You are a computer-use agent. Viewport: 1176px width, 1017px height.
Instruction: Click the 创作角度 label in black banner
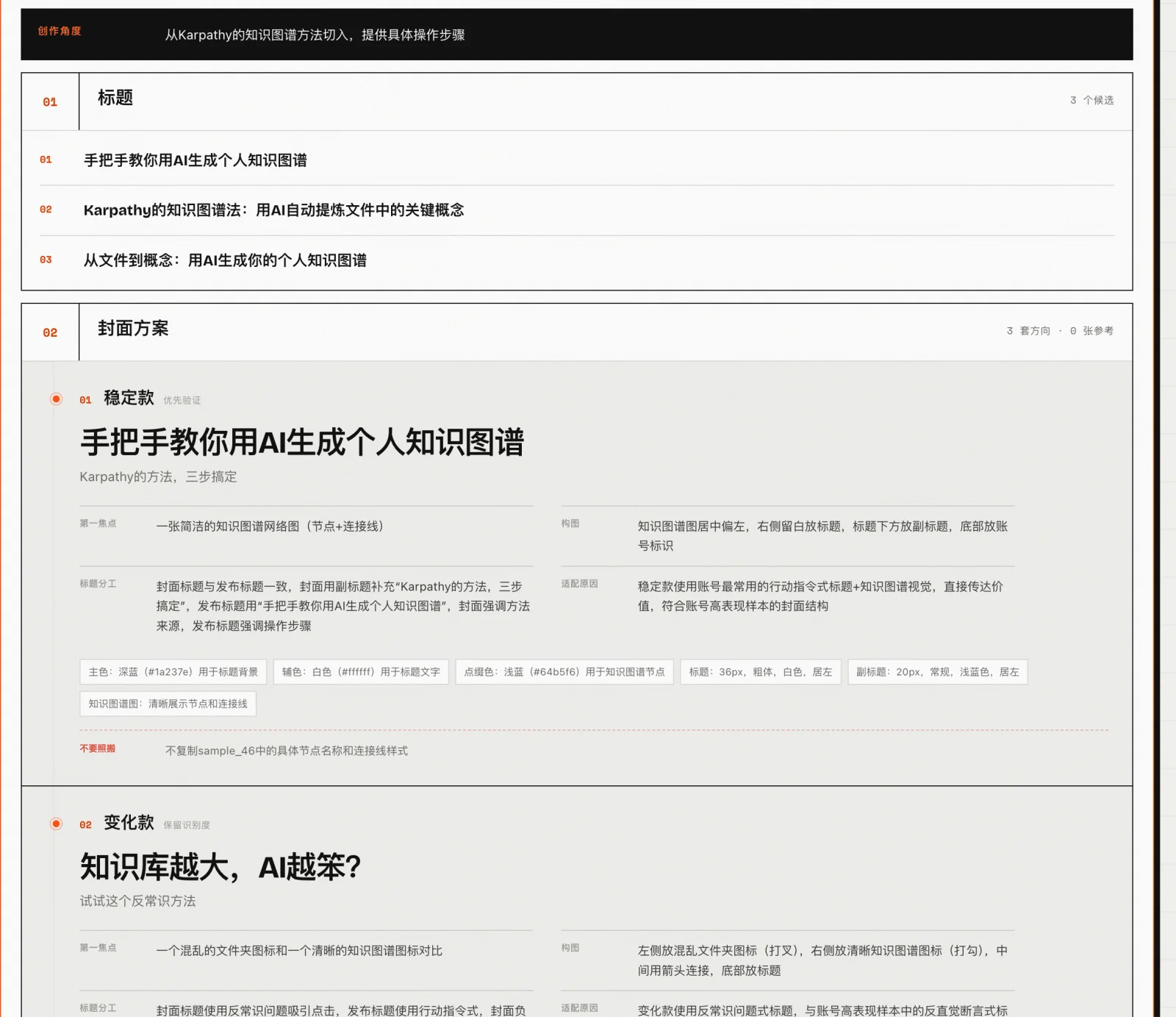(x=60, y=31)
